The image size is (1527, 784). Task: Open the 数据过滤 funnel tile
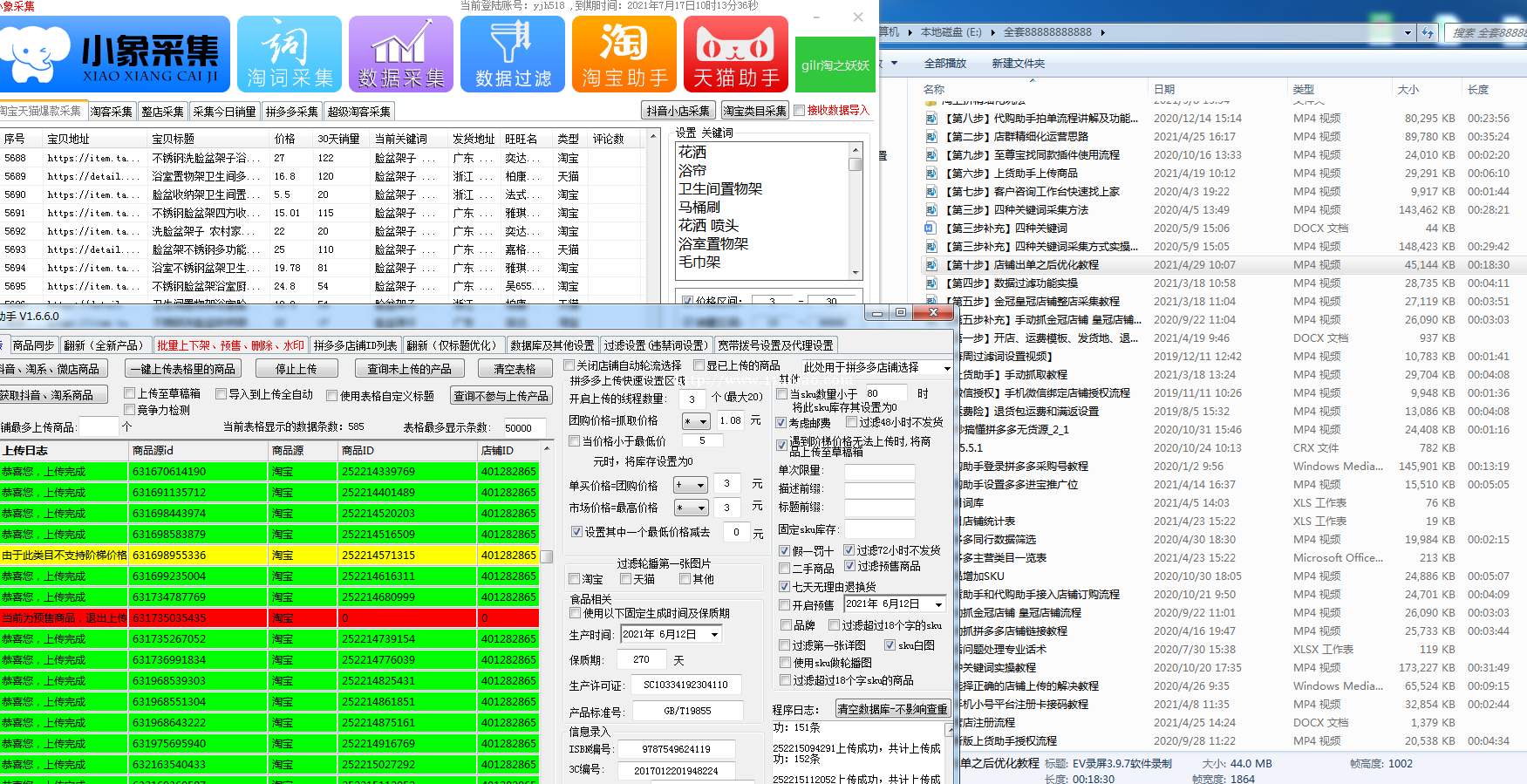[513, 54]
